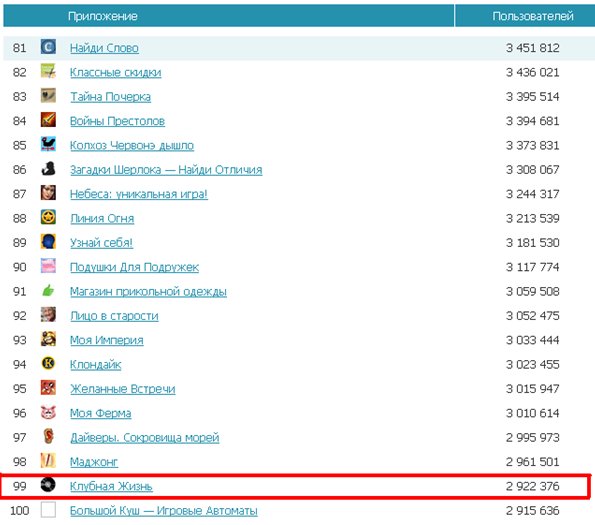The height and width of the screenshot is (525, 595).
Task: Select the user count 3 181 530
Action: 532,242
